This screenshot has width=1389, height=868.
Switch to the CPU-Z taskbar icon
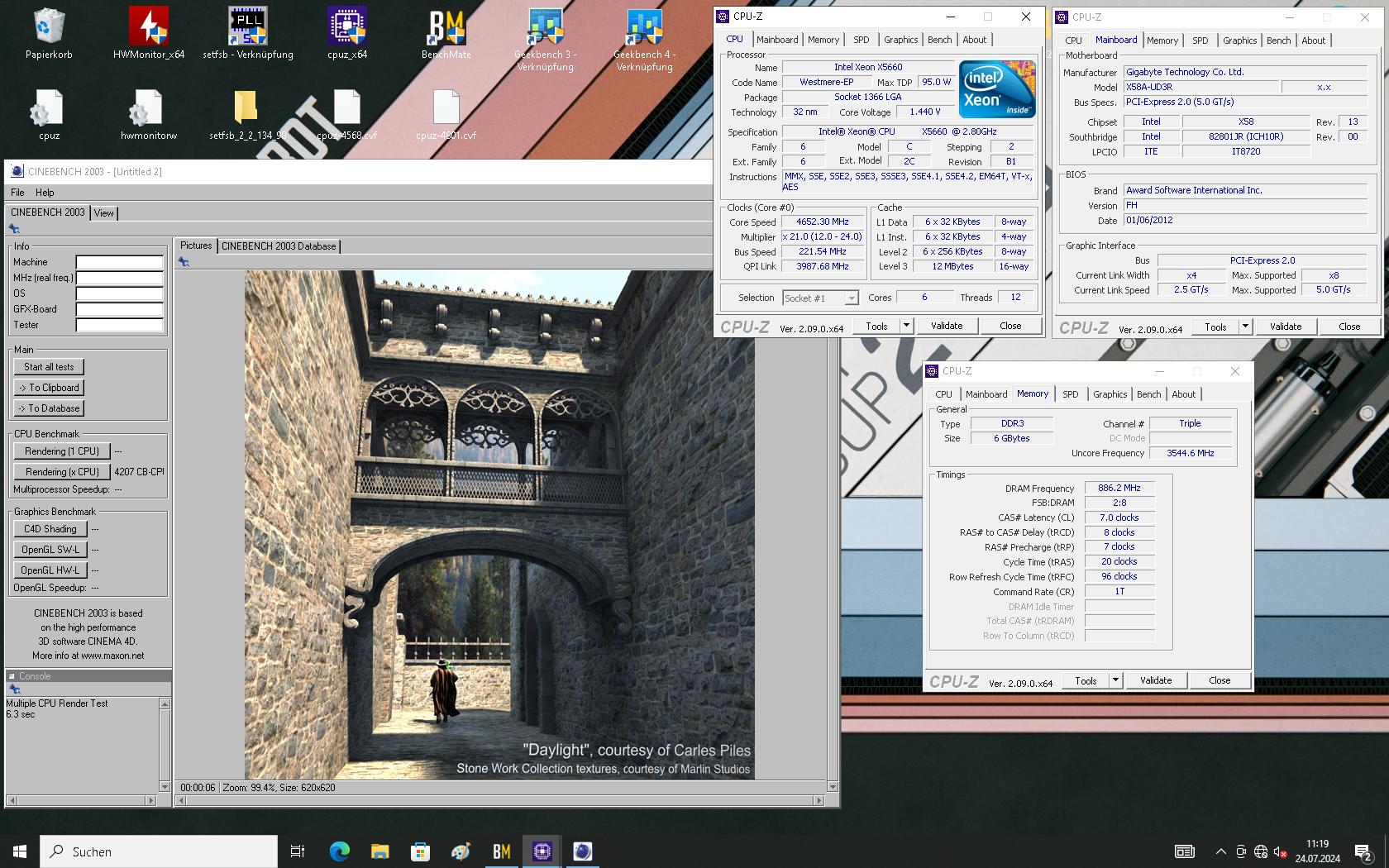pos(542,851)
